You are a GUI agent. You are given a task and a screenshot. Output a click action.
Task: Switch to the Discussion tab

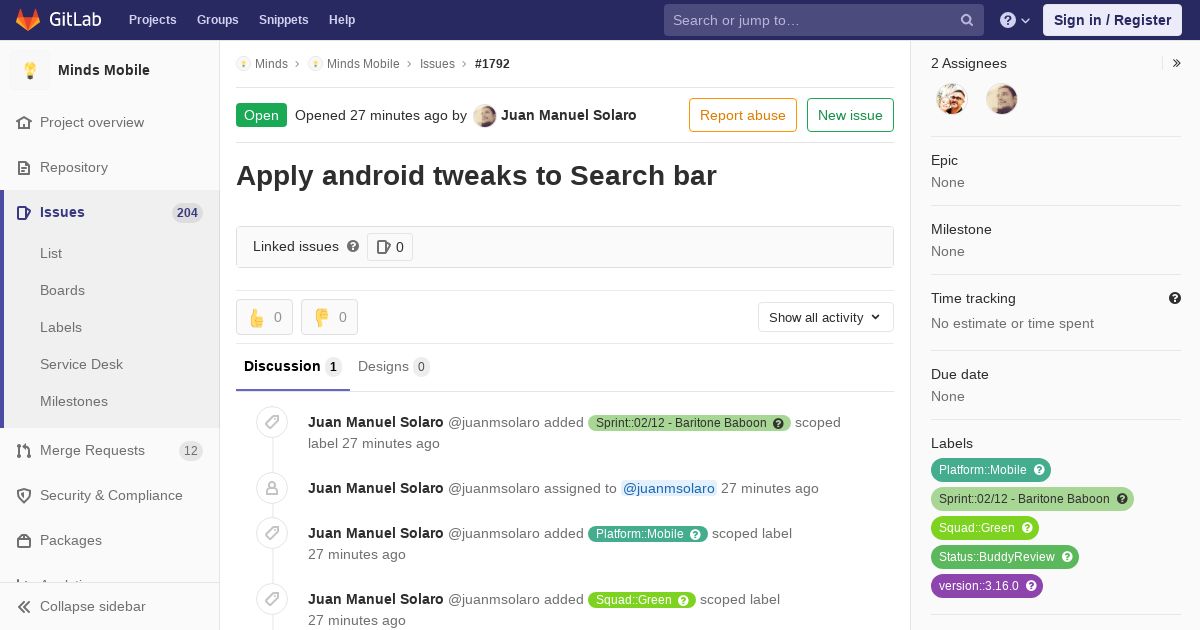coord(293,366)
